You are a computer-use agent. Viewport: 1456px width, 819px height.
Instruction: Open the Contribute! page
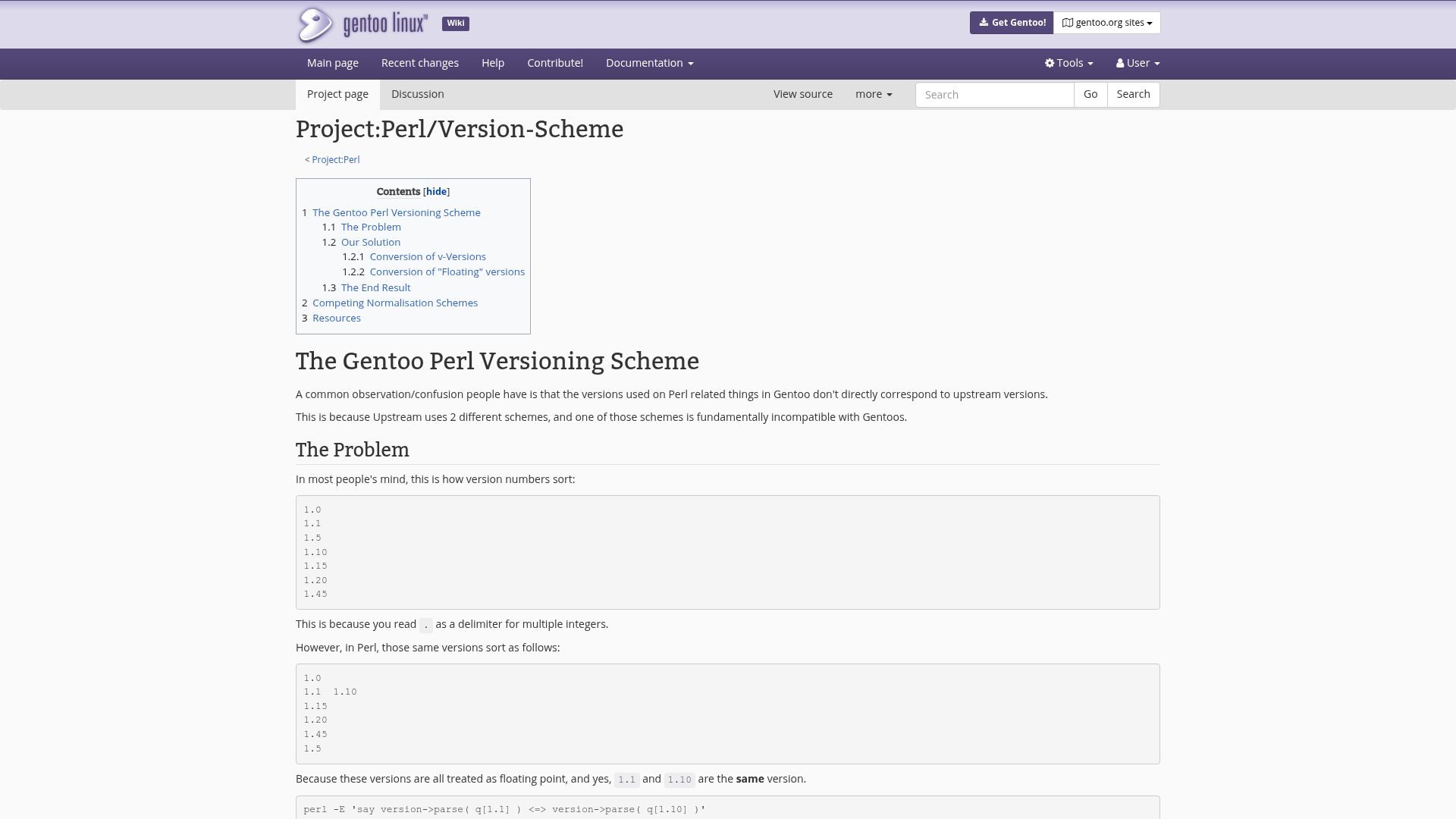(555, 63)
